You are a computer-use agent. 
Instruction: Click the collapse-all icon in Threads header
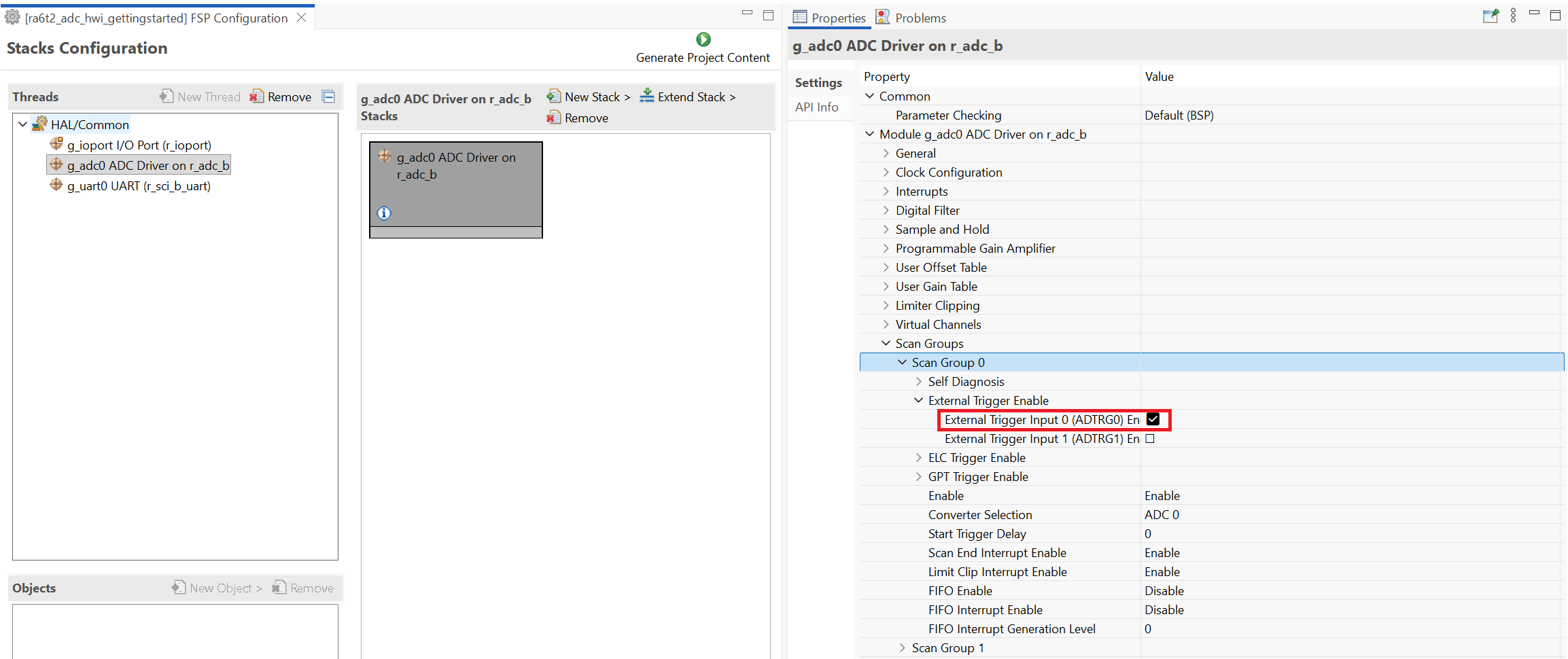[329, 96]
